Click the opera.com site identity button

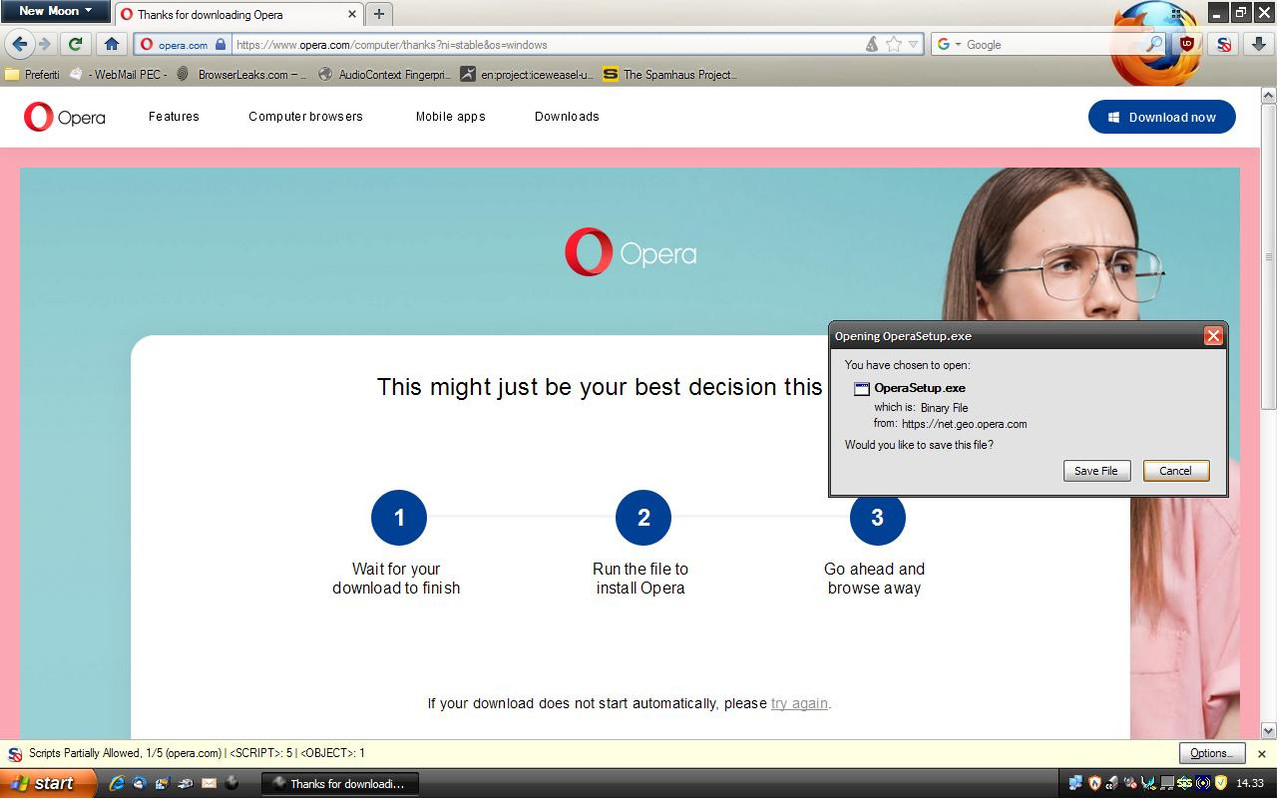click(183, 45)
